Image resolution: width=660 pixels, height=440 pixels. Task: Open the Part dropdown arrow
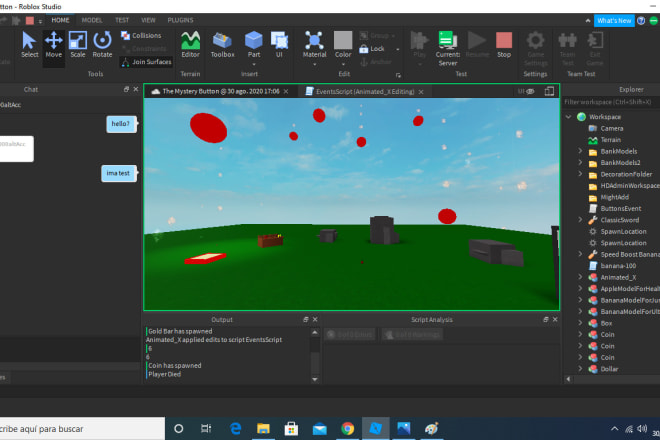(254, 64)
